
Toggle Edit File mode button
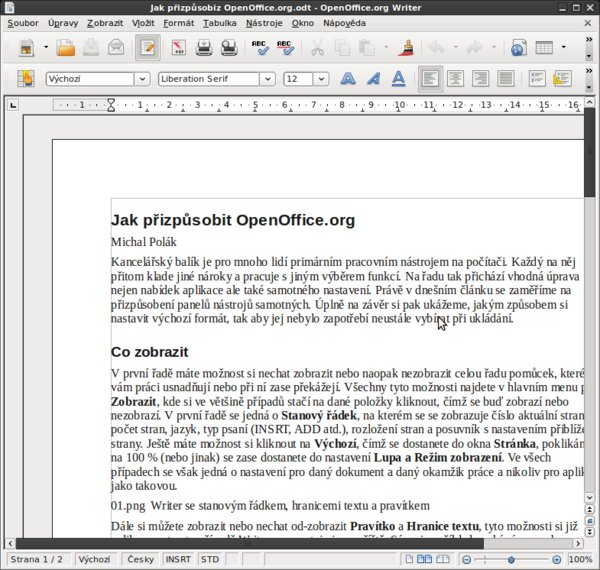click(x=148, y=47)
